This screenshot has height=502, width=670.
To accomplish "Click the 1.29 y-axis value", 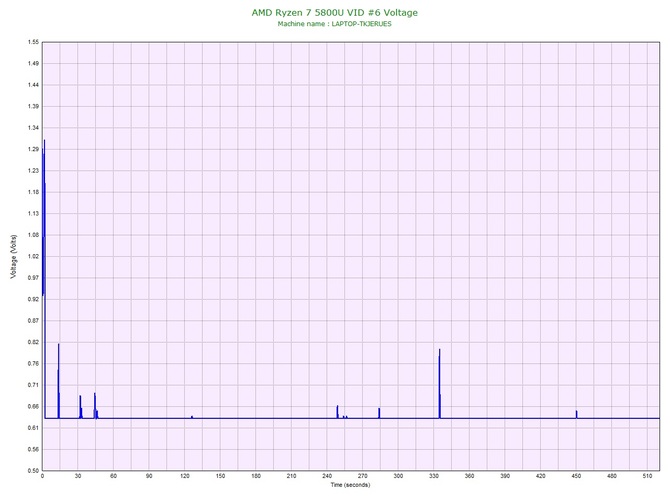I will pos(33,150).
